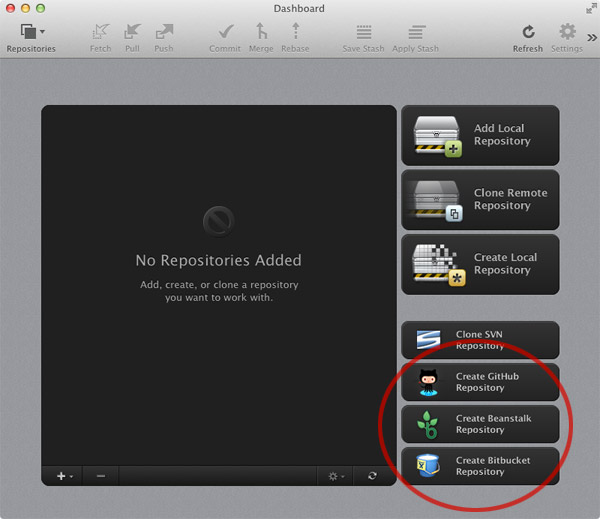Image resolution: width=600 pixels, height=519 pixels.
Task: Open Settings gear in toolbar
Action: coord(567,34)
